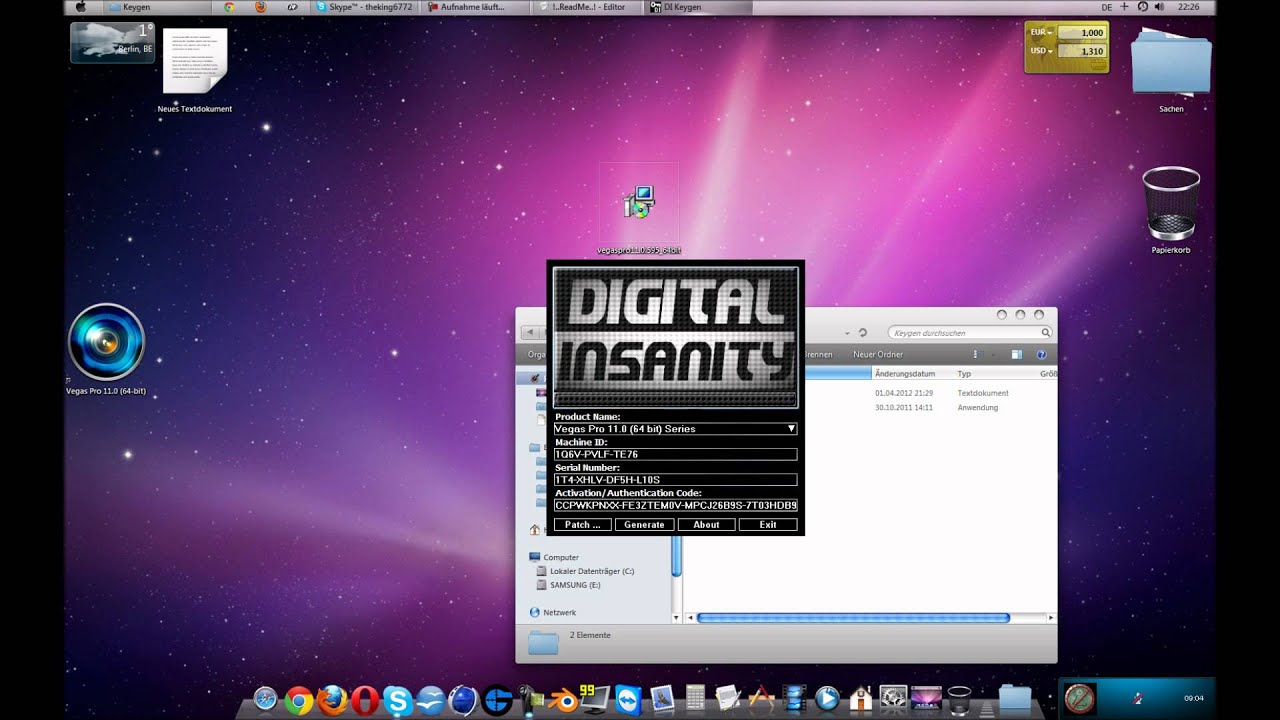
Task: Switch to the Skype taskbar window
Action: (366, 7)
